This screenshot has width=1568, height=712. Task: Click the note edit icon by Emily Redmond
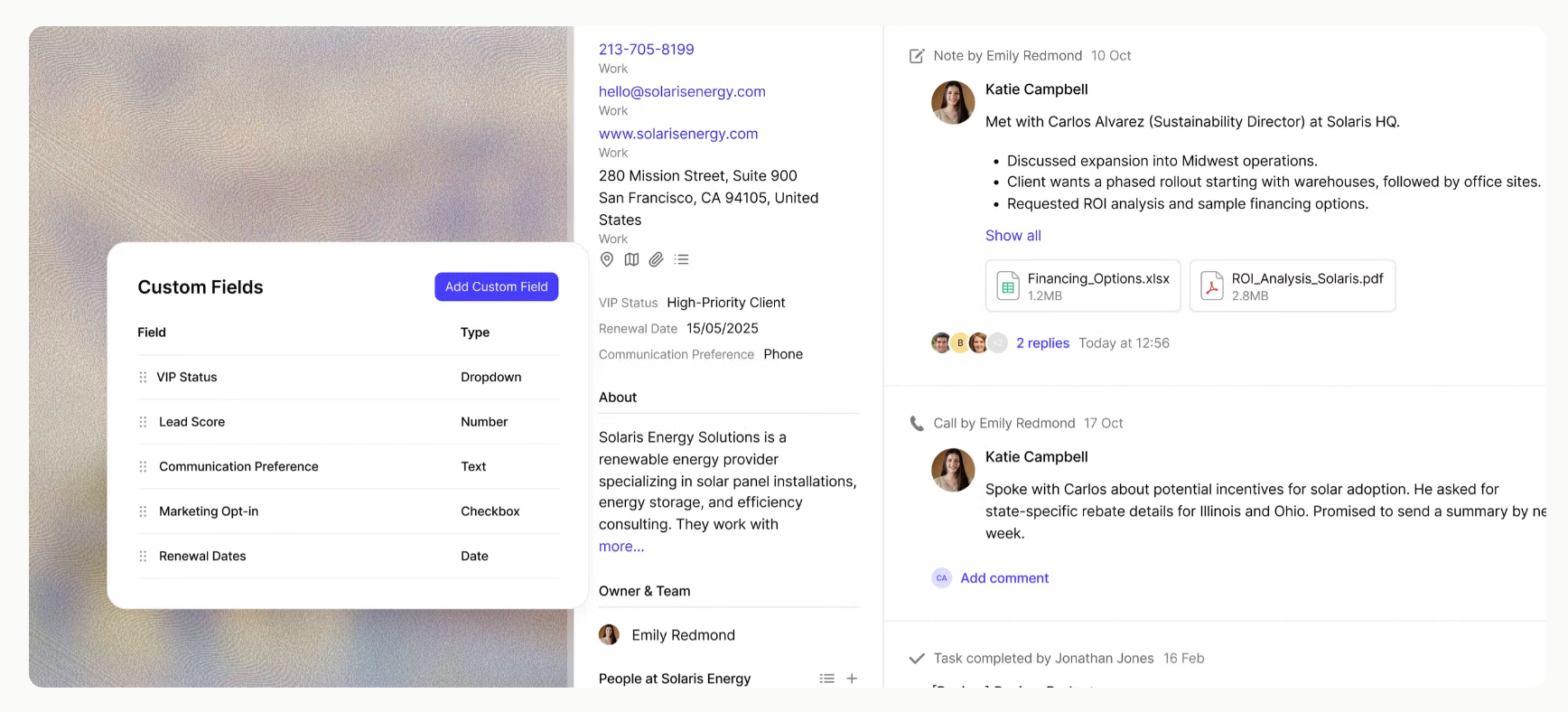tap(916, 56)
